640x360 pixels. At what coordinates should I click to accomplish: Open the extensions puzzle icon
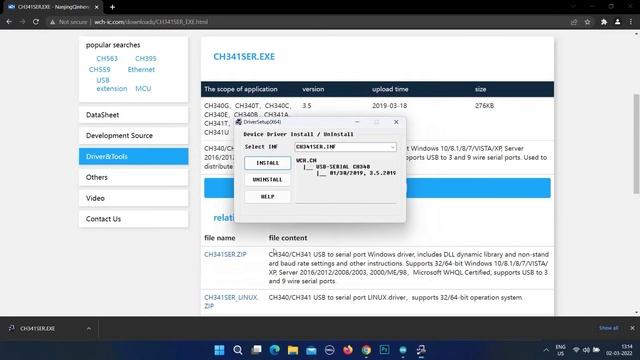coord(604,22)
